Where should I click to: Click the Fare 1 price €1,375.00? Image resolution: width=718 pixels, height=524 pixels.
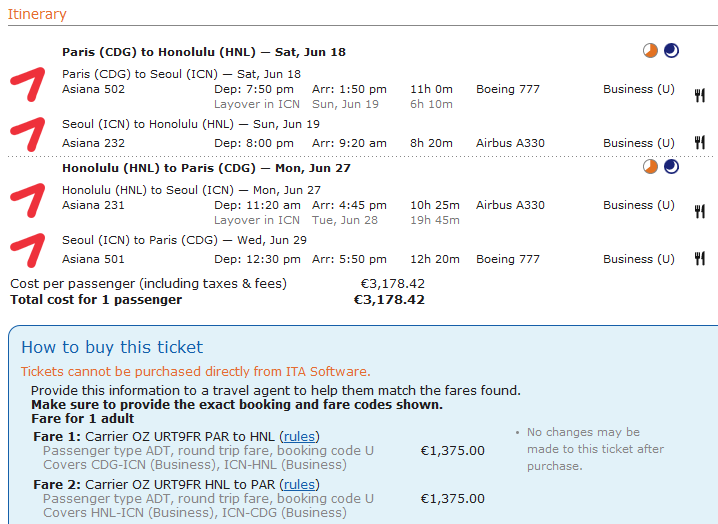coord(452,451)
